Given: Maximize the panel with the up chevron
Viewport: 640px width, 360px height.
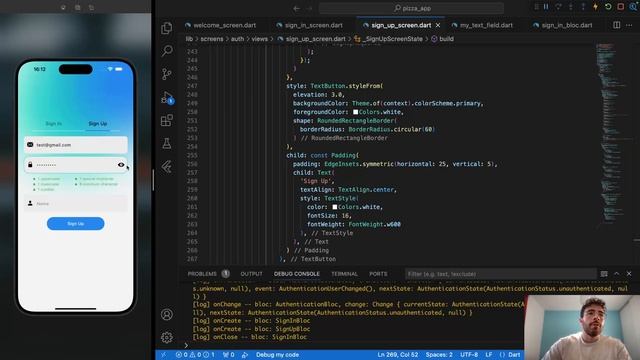Looking at the screenshot, I should pyautogui.click(x=617, y=274).
